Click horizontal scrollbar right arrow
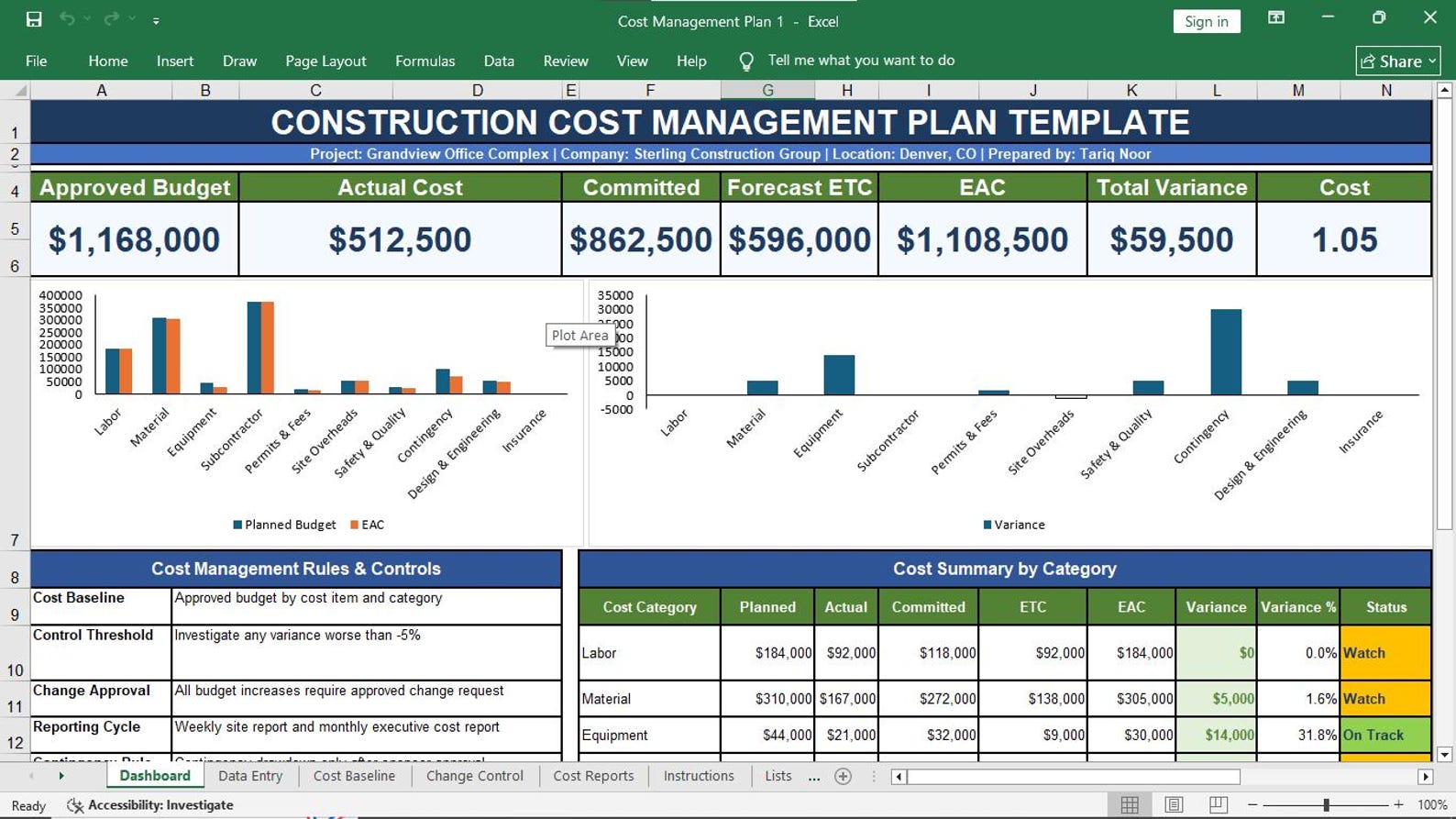This screenshot has width=1456, height=819. (x=1425, y=777)
